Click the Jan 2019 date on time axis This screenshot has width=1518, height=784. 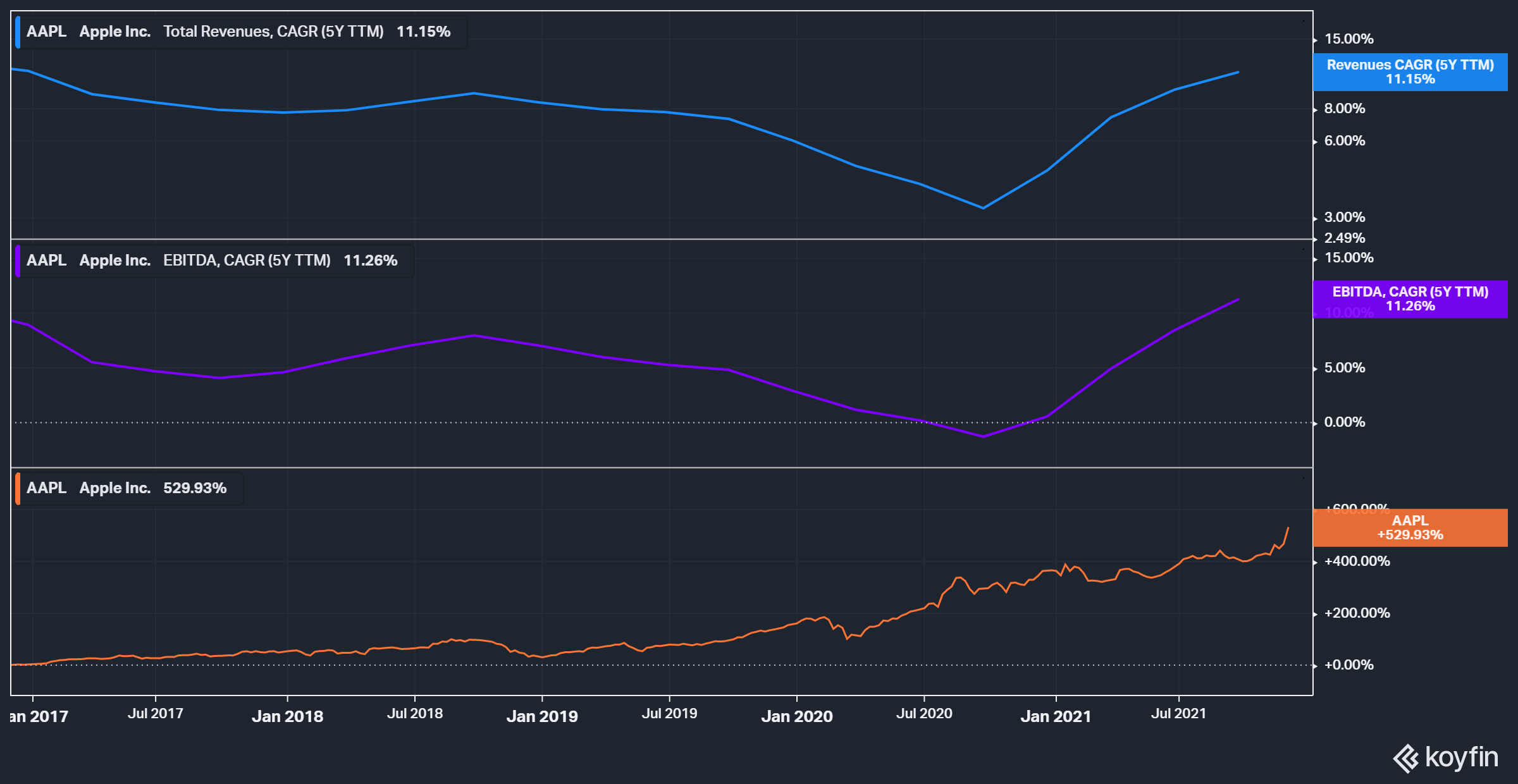point(542,716)
